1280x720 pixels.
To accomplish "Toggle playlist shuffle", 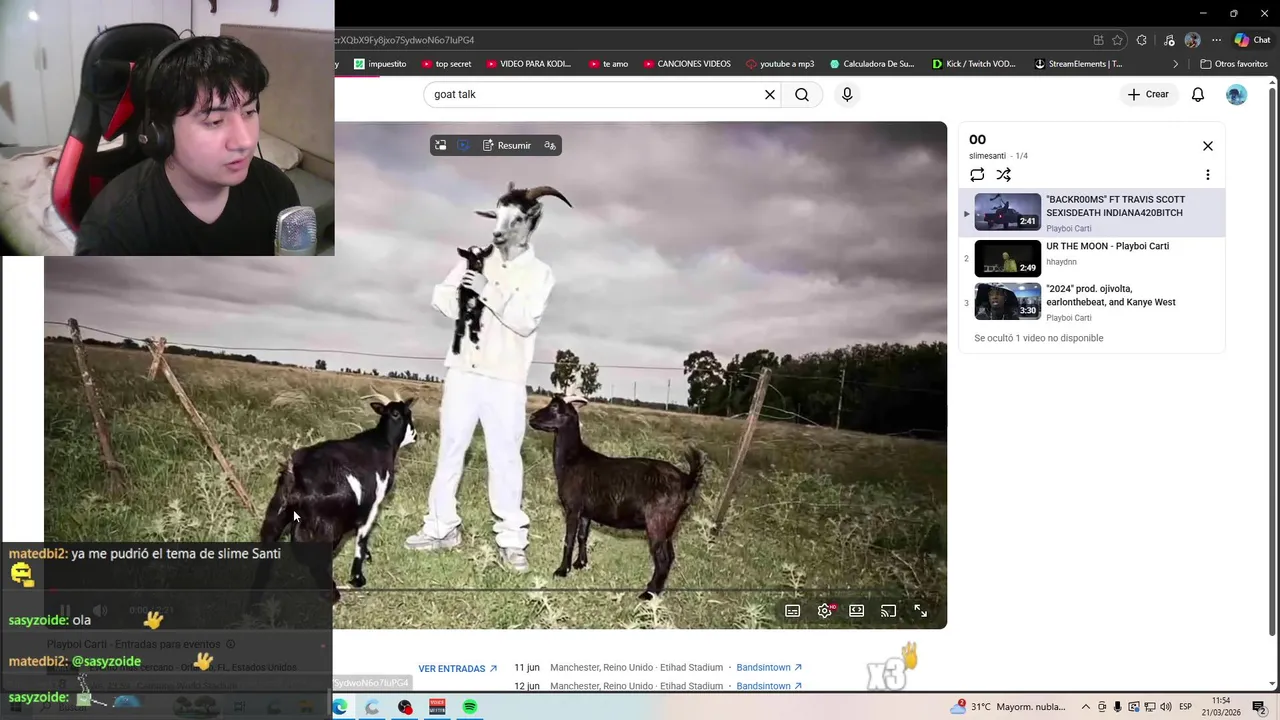I will (x=1004, y=175).
